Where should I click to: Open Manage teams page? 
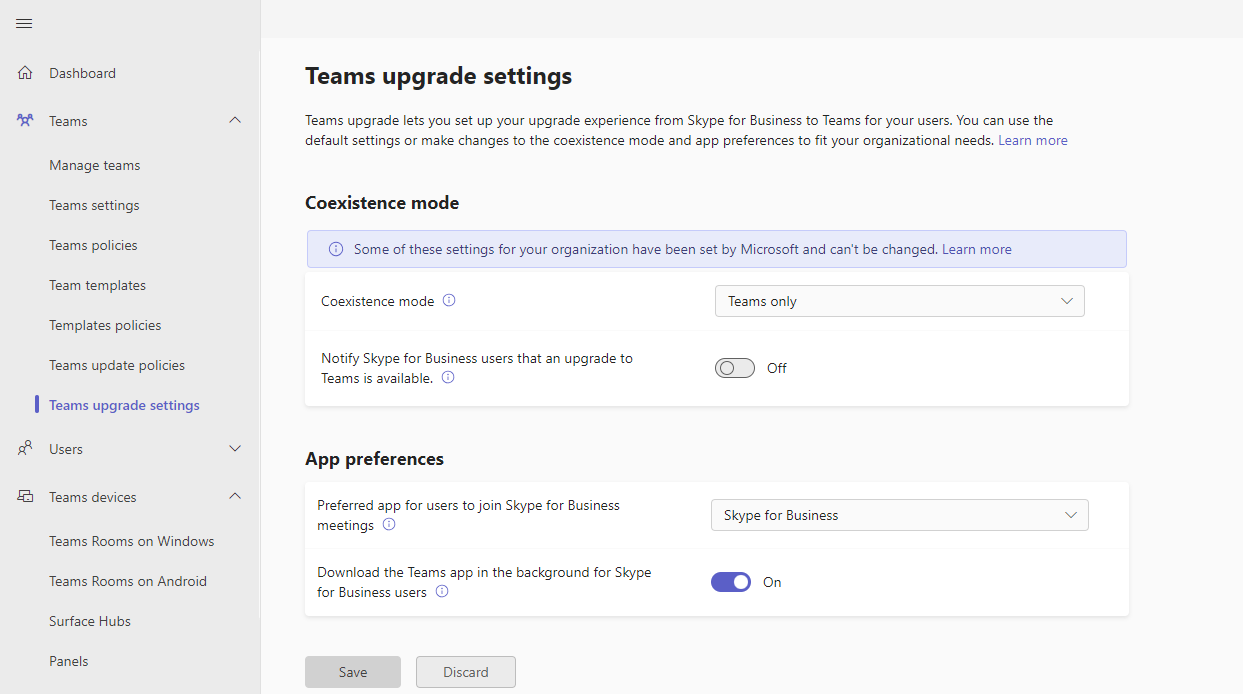tap(95, 165)
